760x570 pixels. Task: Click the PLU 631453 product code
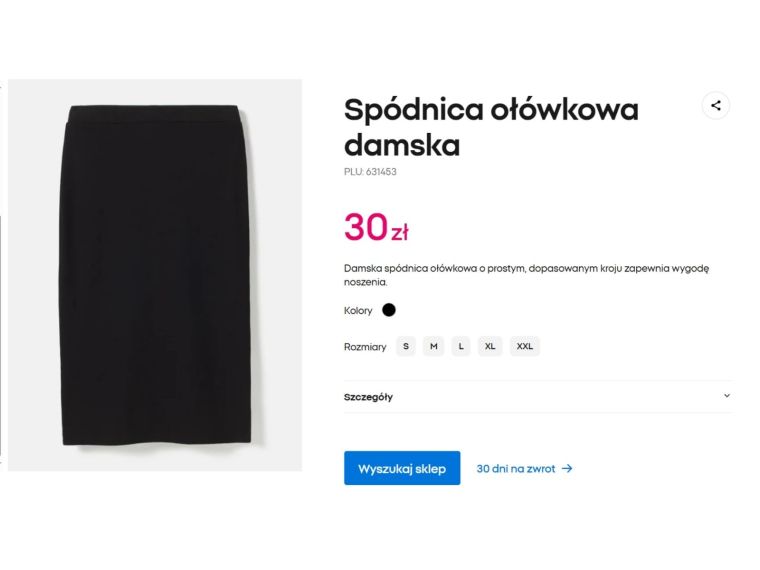point(370,172)
